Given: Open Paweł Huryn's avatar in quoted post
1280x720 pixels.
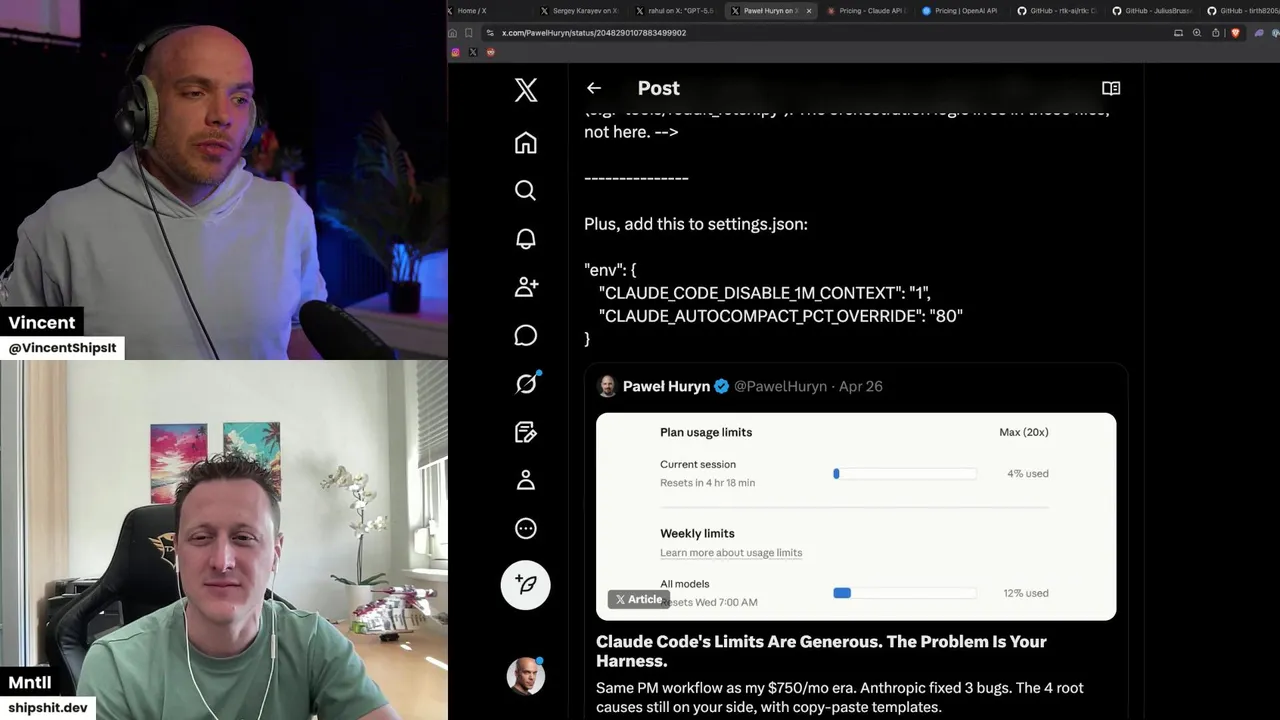Looking at the screenshot, I should (606, 386).
